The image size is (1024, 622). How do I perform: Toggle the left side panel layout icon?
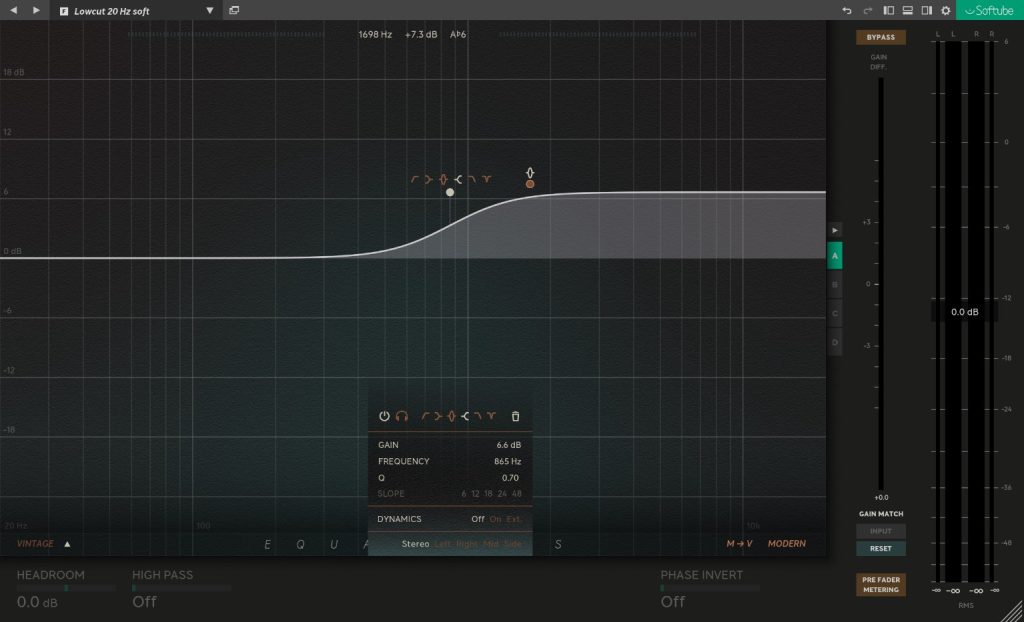[x=888, y=10]
